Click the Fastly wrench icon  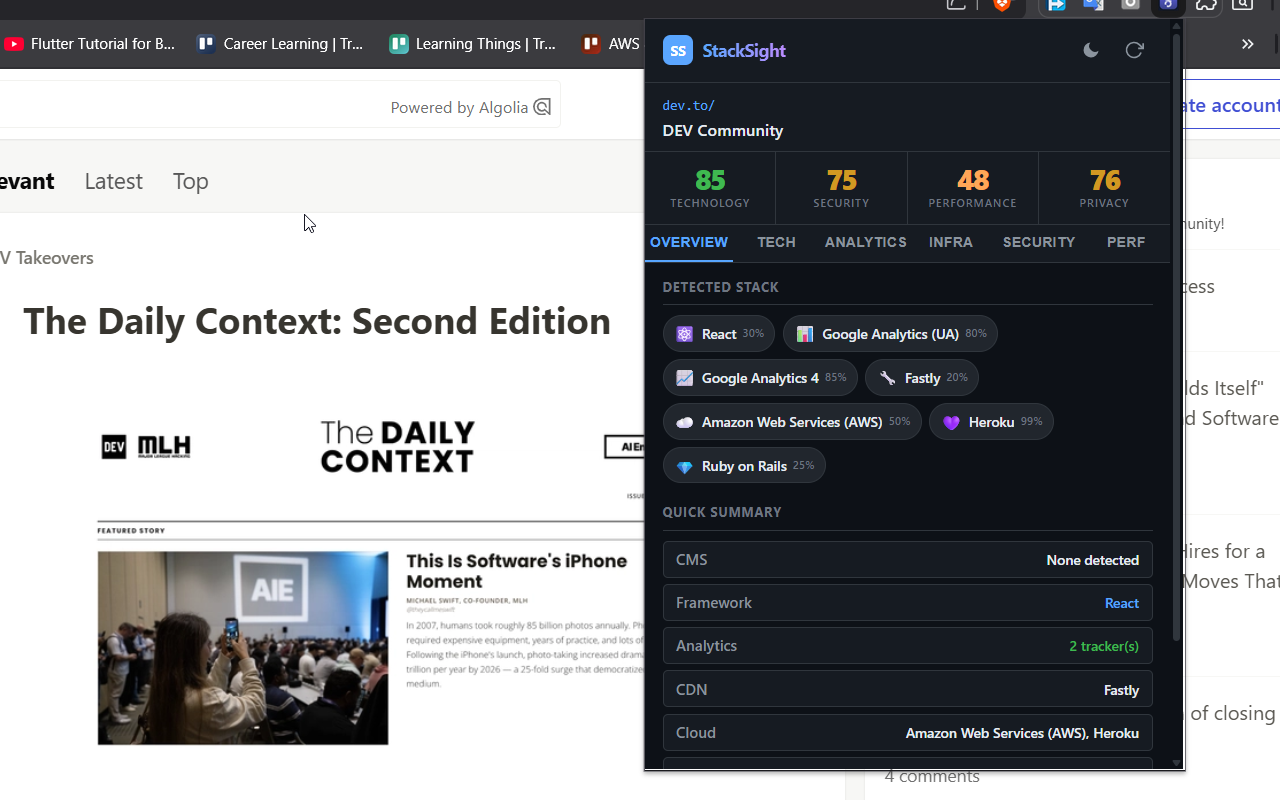click(x=887, y=378)
